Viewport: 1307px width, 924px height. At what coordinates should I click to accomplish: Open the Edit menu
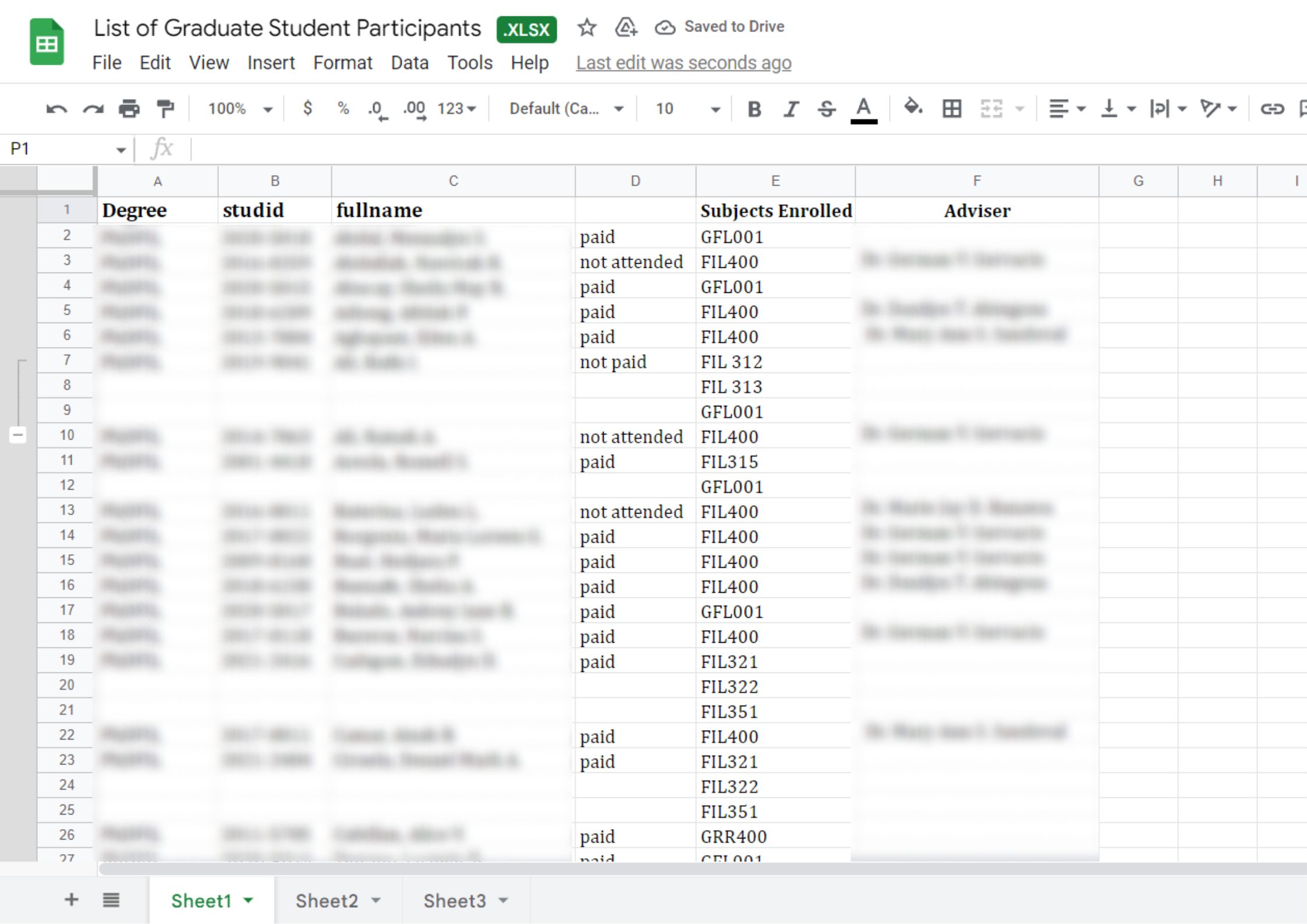coord(155,62)
